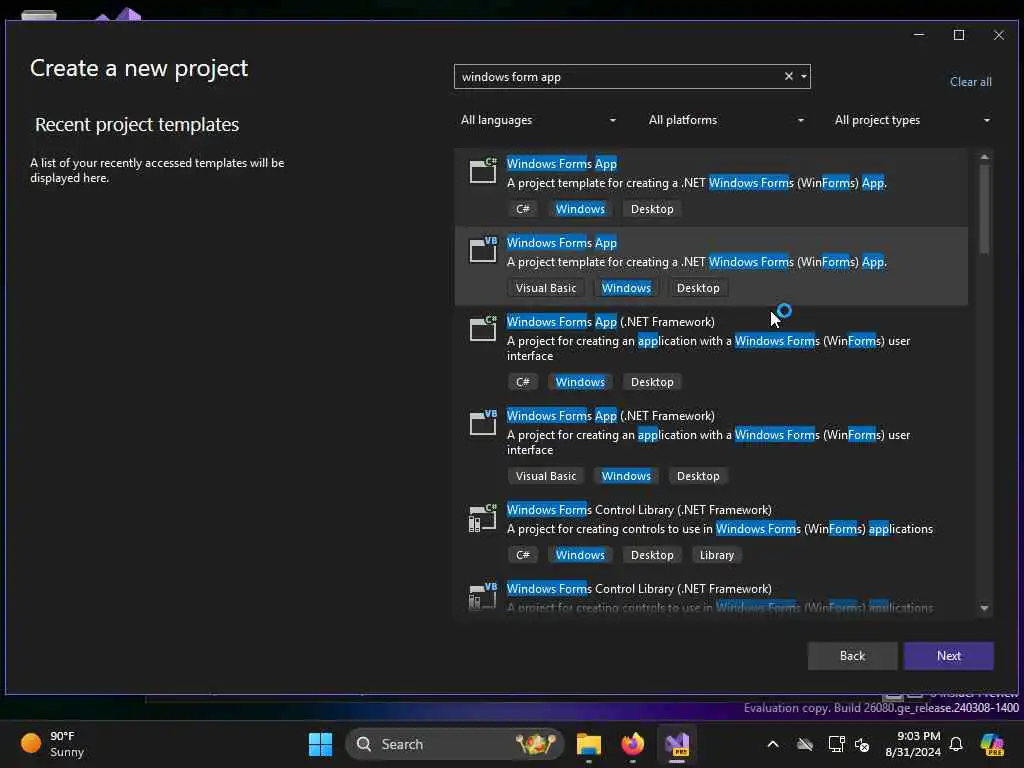Select 'Windows Forms App (.NET Framework)' C# title
1024x768 pixels.
pyautogui.click(x=611, y=322)
